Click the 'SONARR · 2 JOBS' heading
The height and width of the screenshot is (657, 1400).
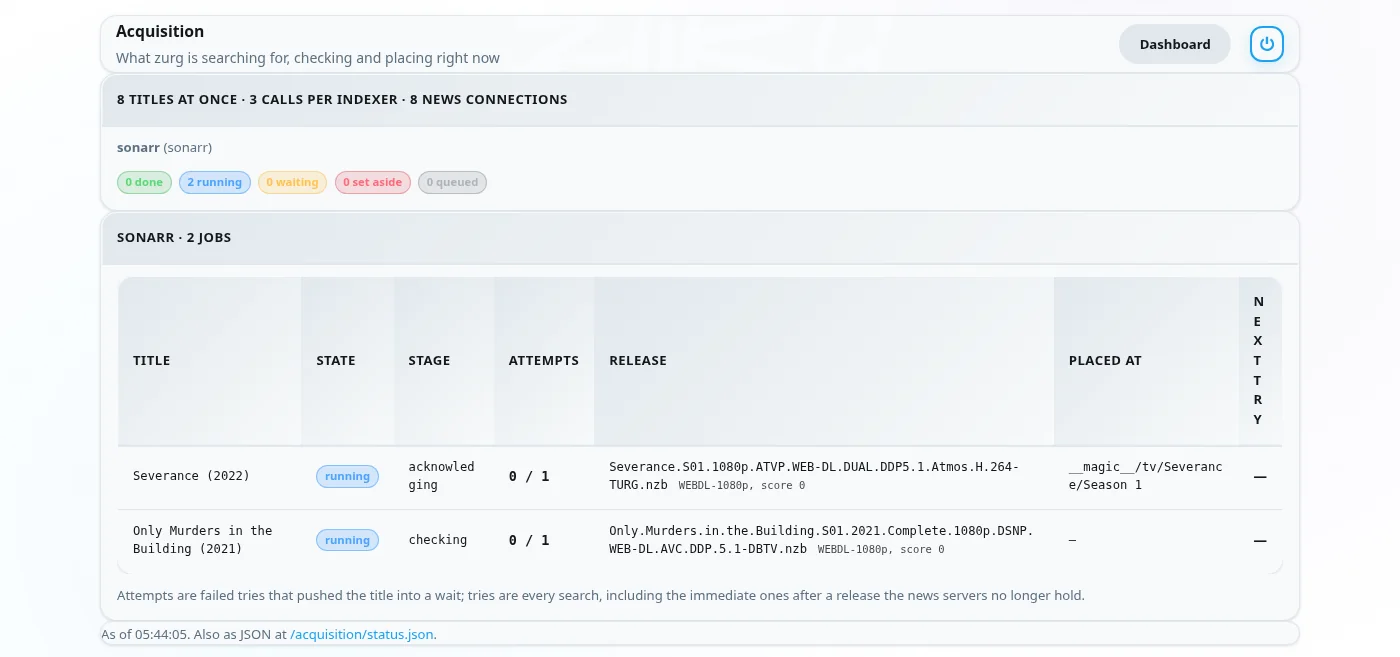pos(174,238)
